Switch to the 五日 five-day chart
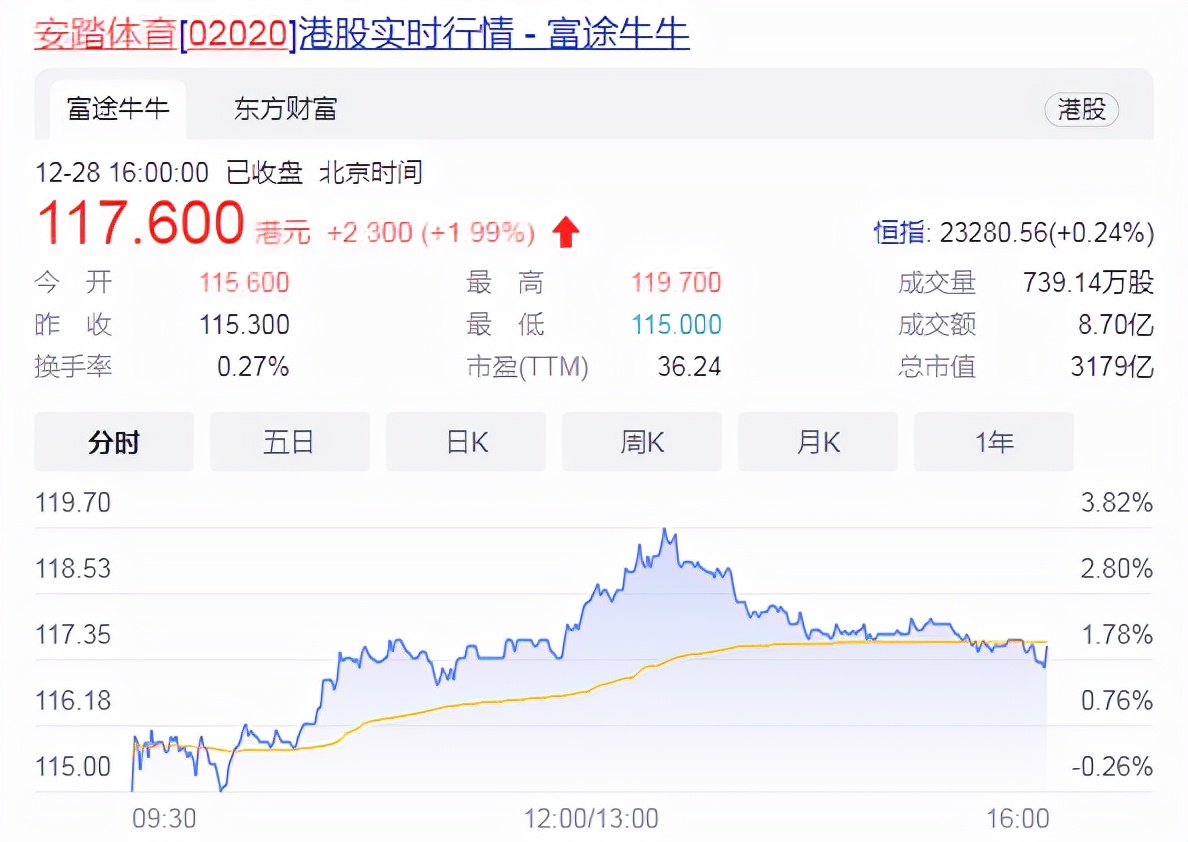Screen dimensions: 1188x842 pos(289,441)
